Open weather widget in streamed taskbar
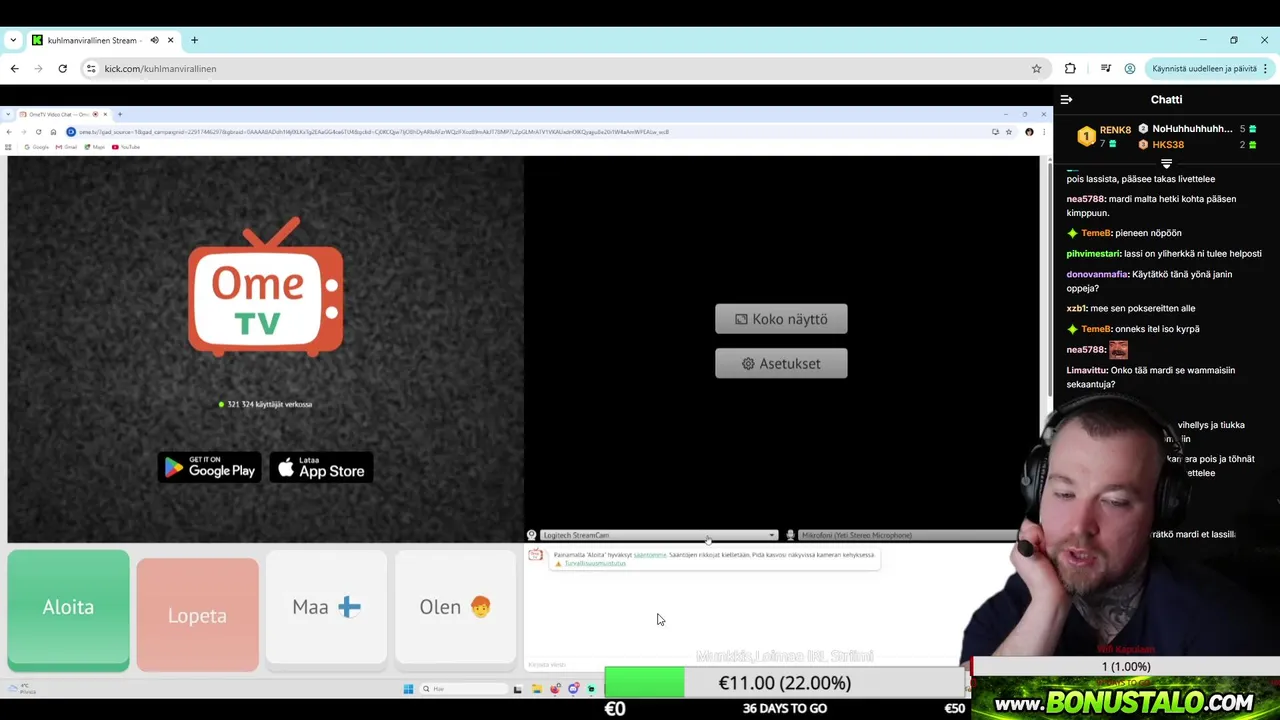This screenshot has width=1280, height=720. [21, 689]
